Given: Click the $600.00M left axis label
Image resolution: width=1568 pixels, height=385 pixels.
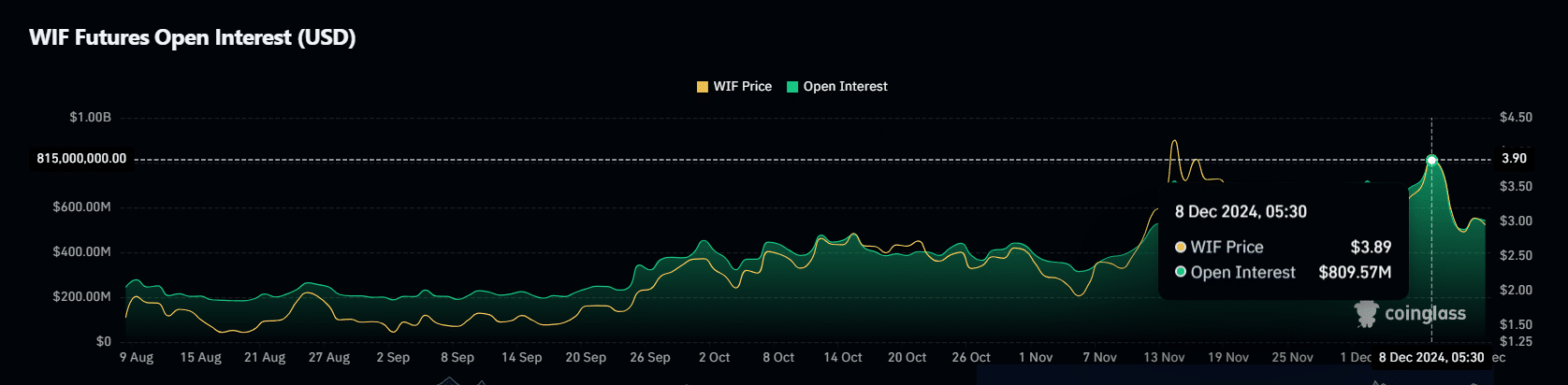Looking at the screenshot, I should click(82, 207).
